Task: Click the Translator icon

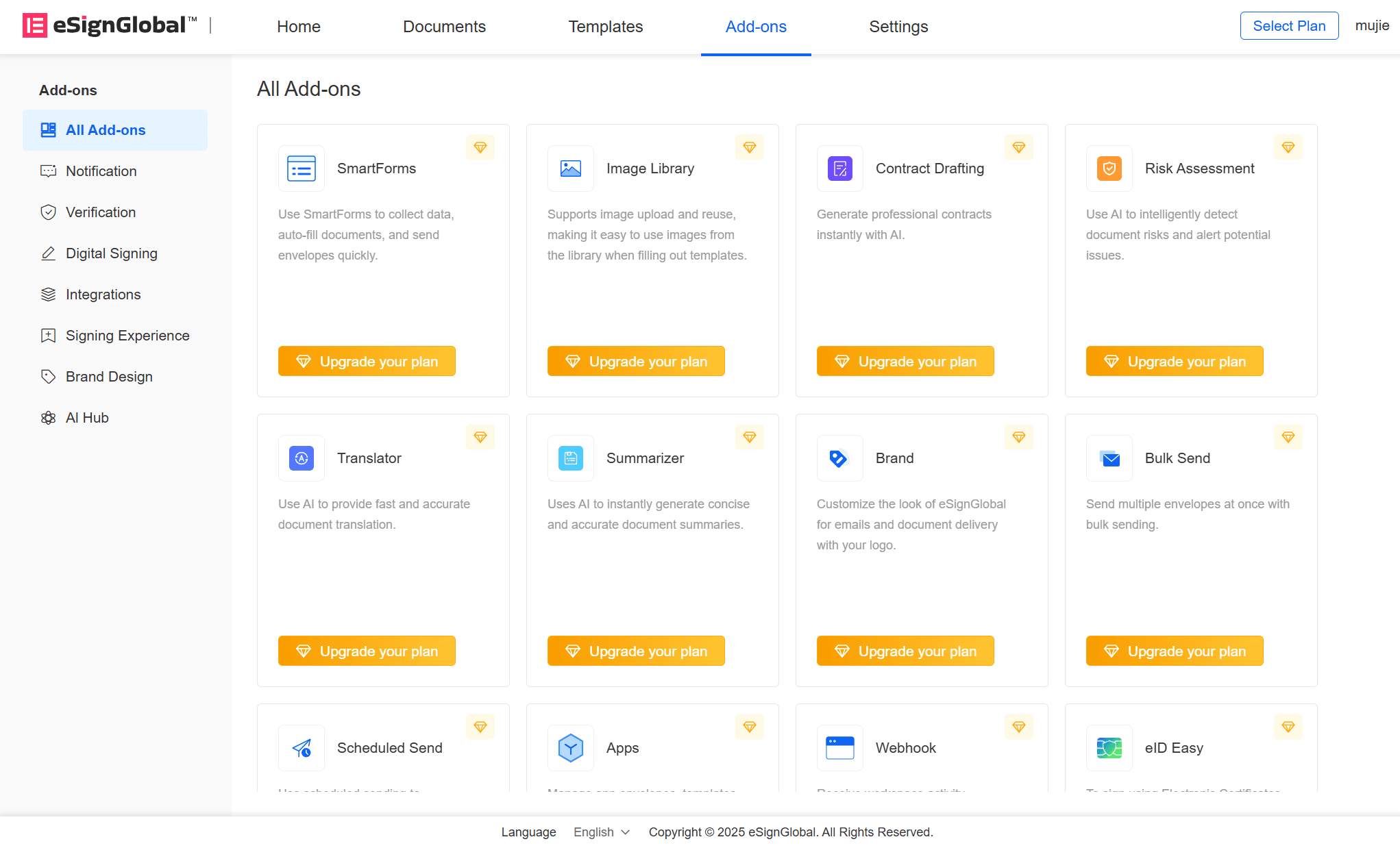Action: (302, 458)
